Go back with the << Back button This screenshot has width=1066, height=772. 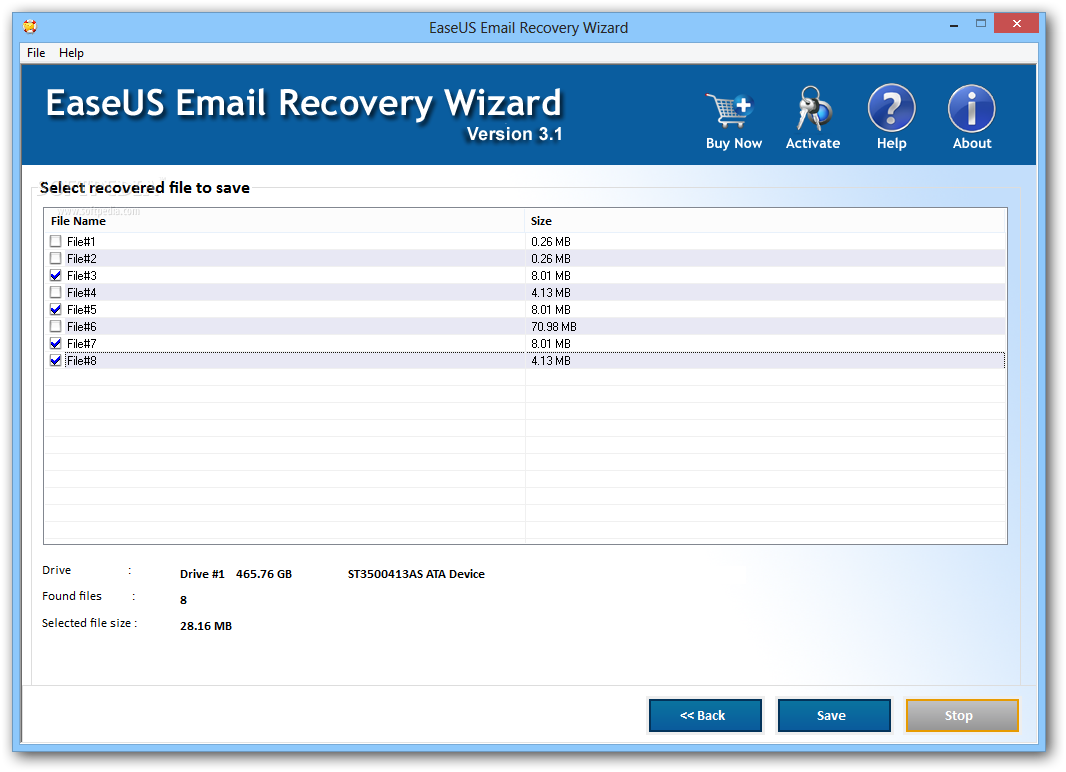pyautogui.click(x=705, y=716)
